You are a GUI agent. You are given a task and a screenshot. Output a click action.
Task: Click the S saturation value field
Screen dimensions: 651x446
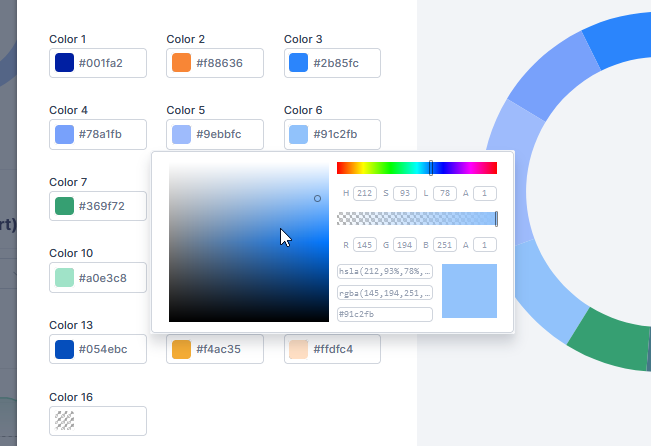pyautogui.click(x=405, y=193)
